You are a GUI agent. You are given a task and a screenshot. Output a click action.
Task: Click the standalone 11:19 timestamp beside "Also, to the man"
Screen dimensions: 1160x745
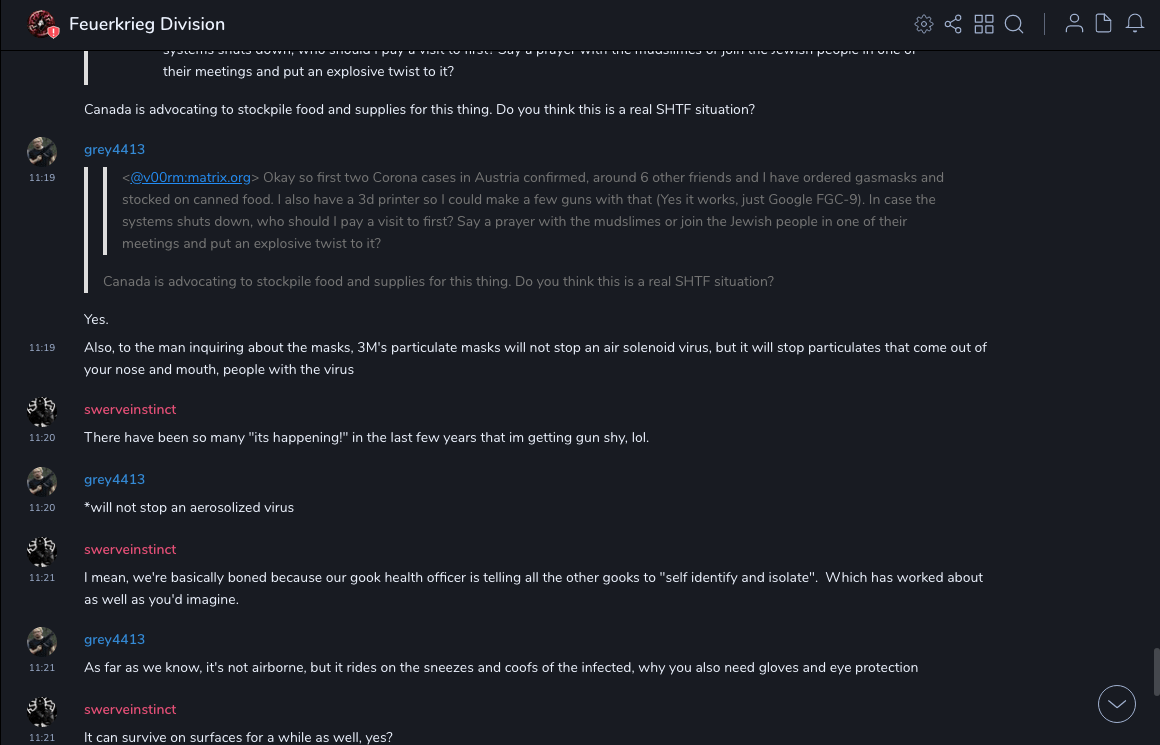42,348
